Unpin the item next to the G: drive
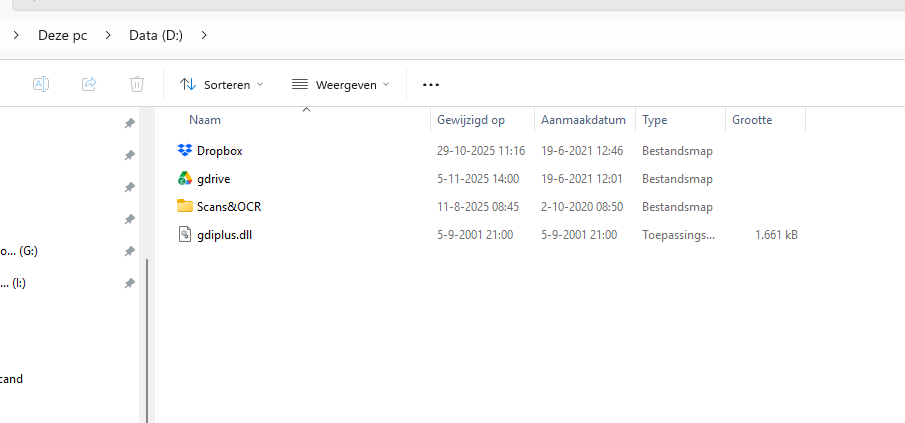Viewport: 905px width, 423px height. (130, 251)
